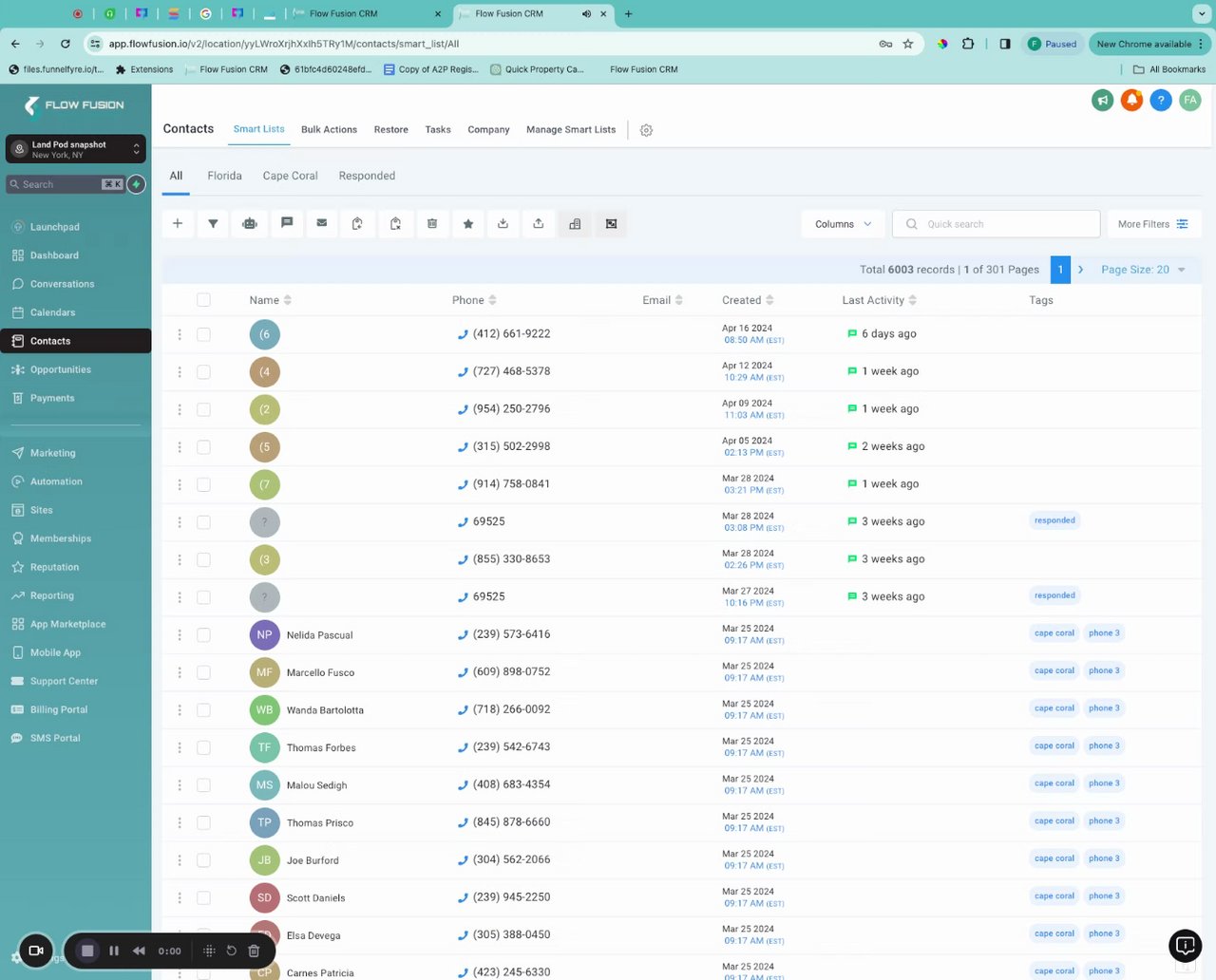
Task: Check the box for Thomas Forbes
Action: tap(203, 747)
